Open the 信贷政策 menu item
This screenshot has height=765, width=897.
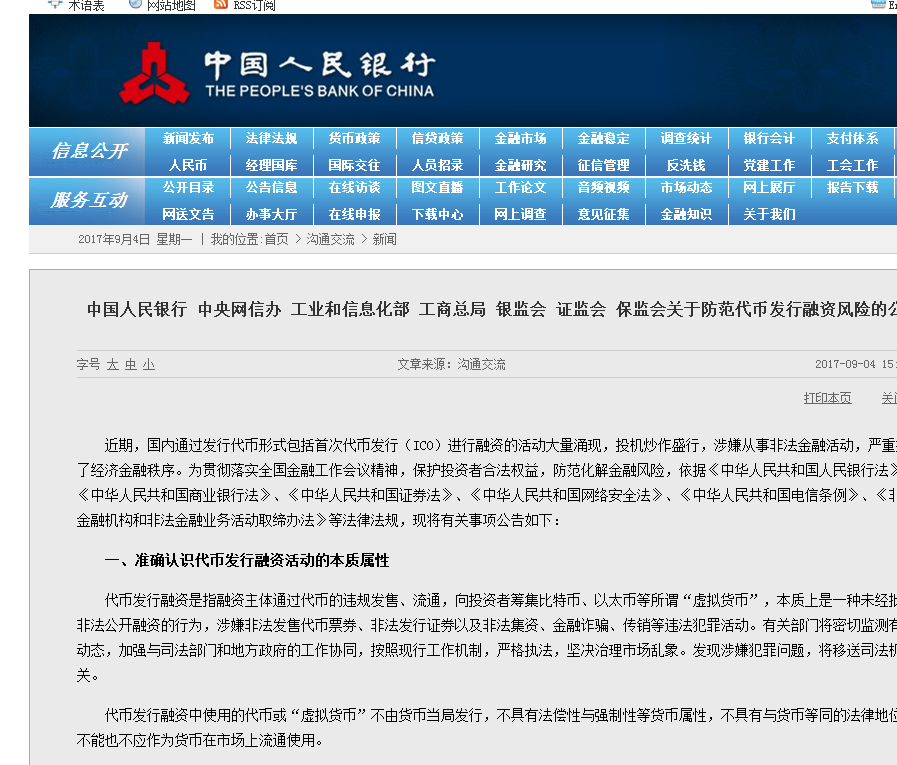coord(438,138)
